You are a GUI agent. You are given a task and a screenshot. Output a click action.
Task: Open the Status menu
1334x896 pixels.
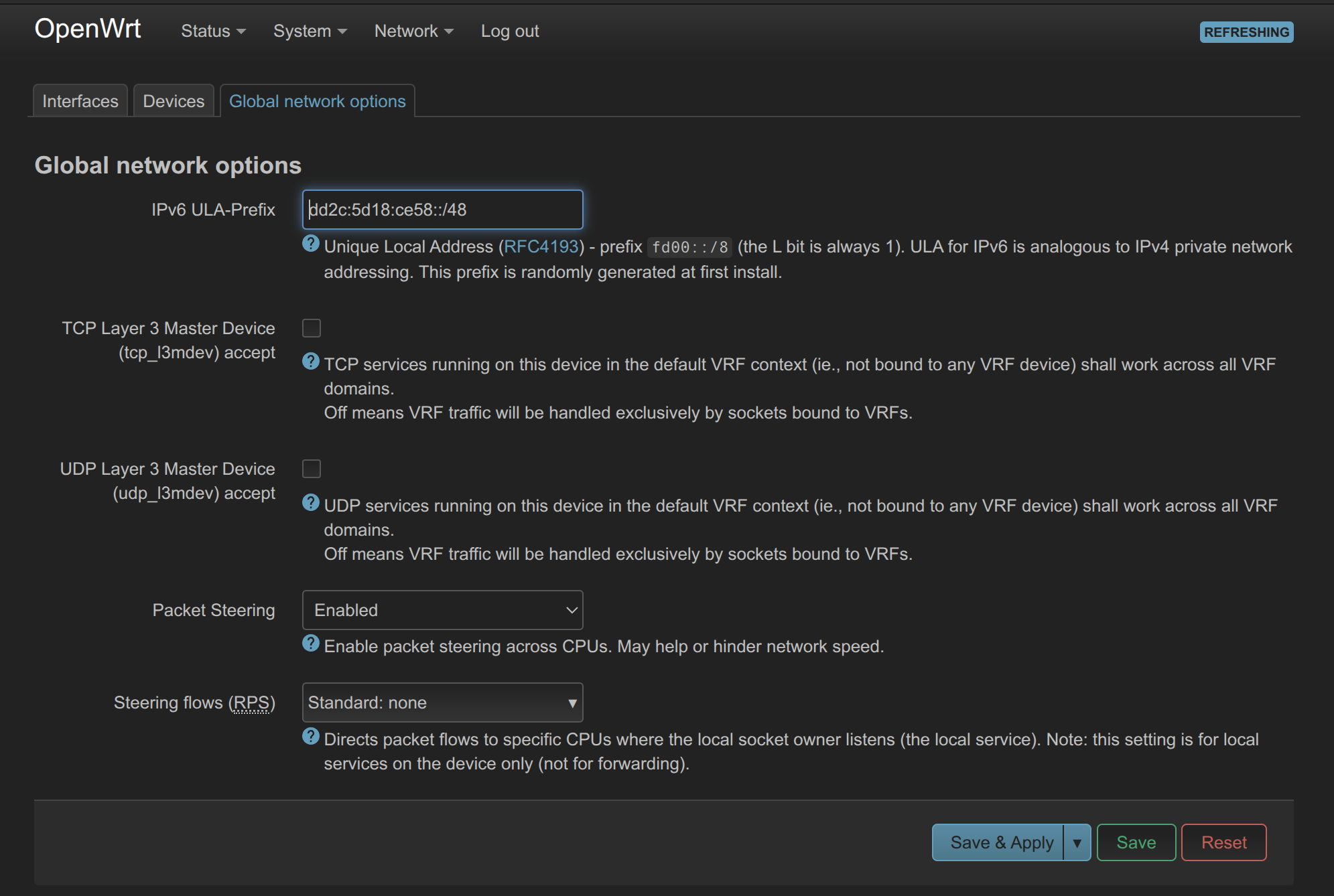pos(213,31)
